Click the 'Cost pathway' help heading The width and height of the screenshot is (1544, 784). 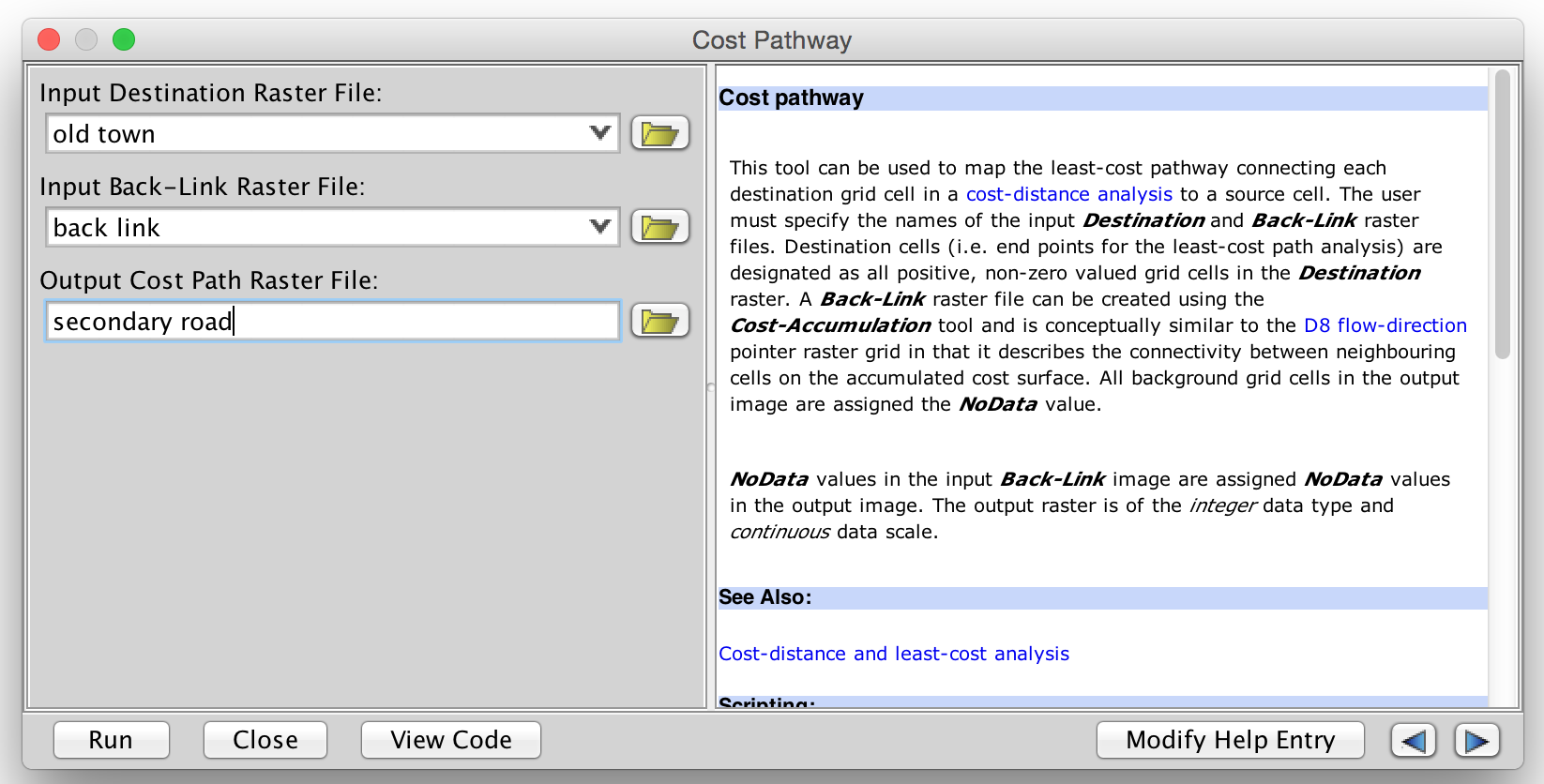coord(791,98)
